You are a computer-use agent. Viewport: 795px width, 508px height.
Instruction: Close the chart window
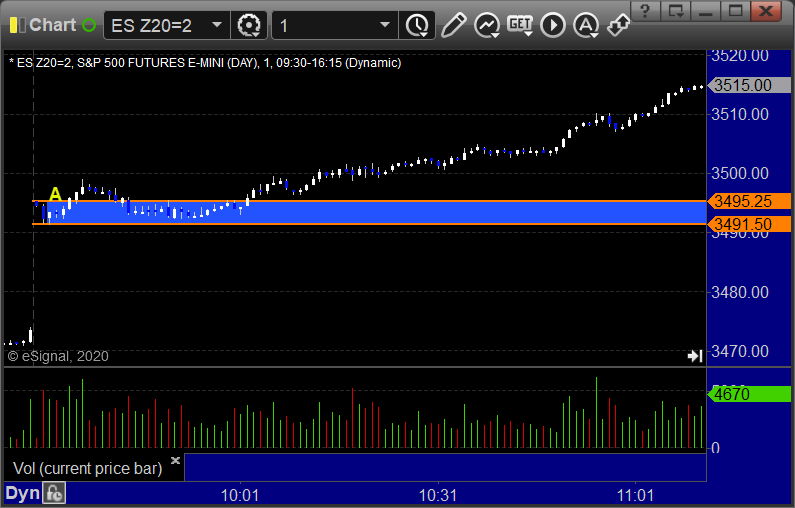[x=766, y=11]
